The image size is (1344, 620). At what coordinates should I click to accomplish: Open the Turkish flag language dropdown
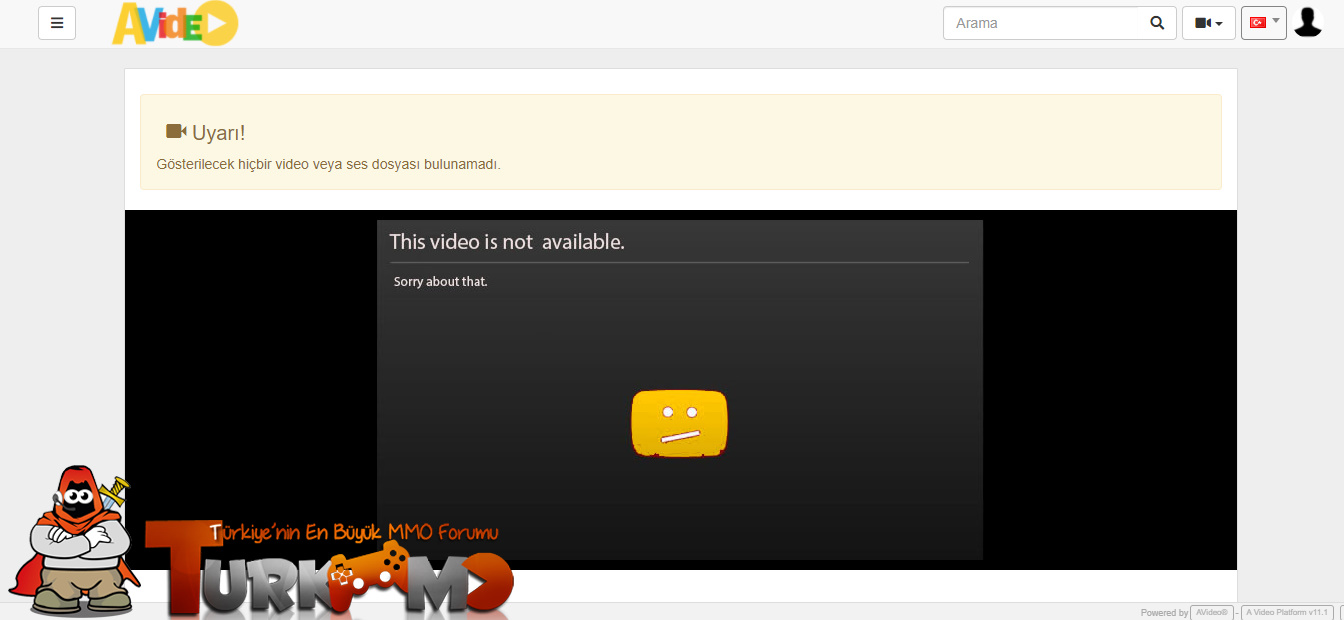[1264, 23]
